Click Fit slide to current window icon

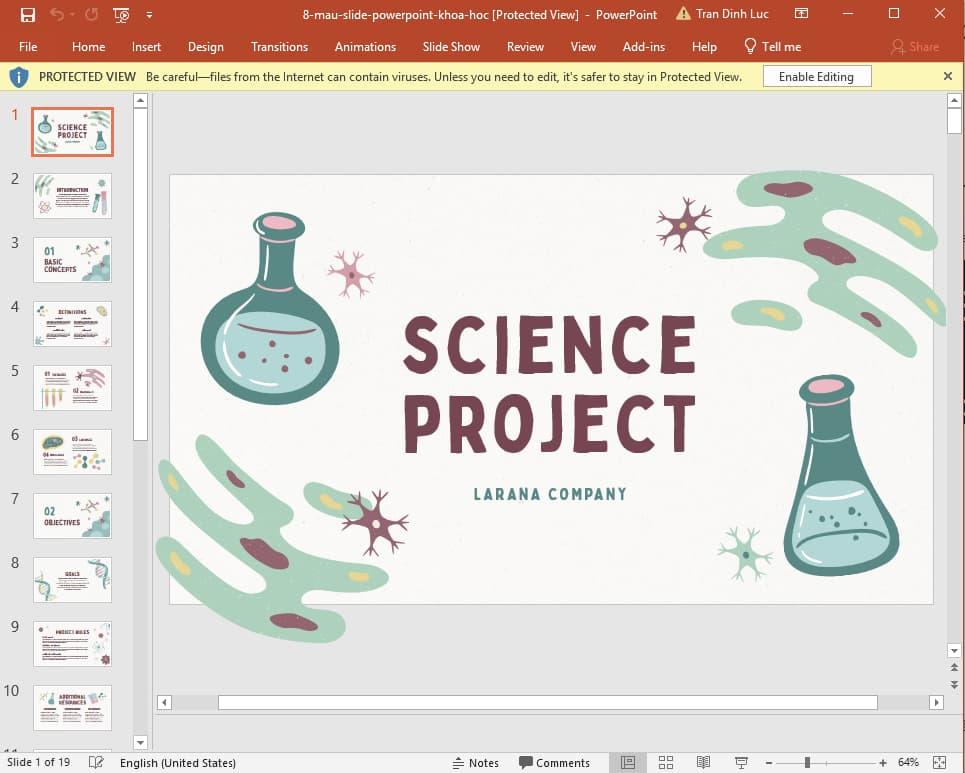coord(939,763)
